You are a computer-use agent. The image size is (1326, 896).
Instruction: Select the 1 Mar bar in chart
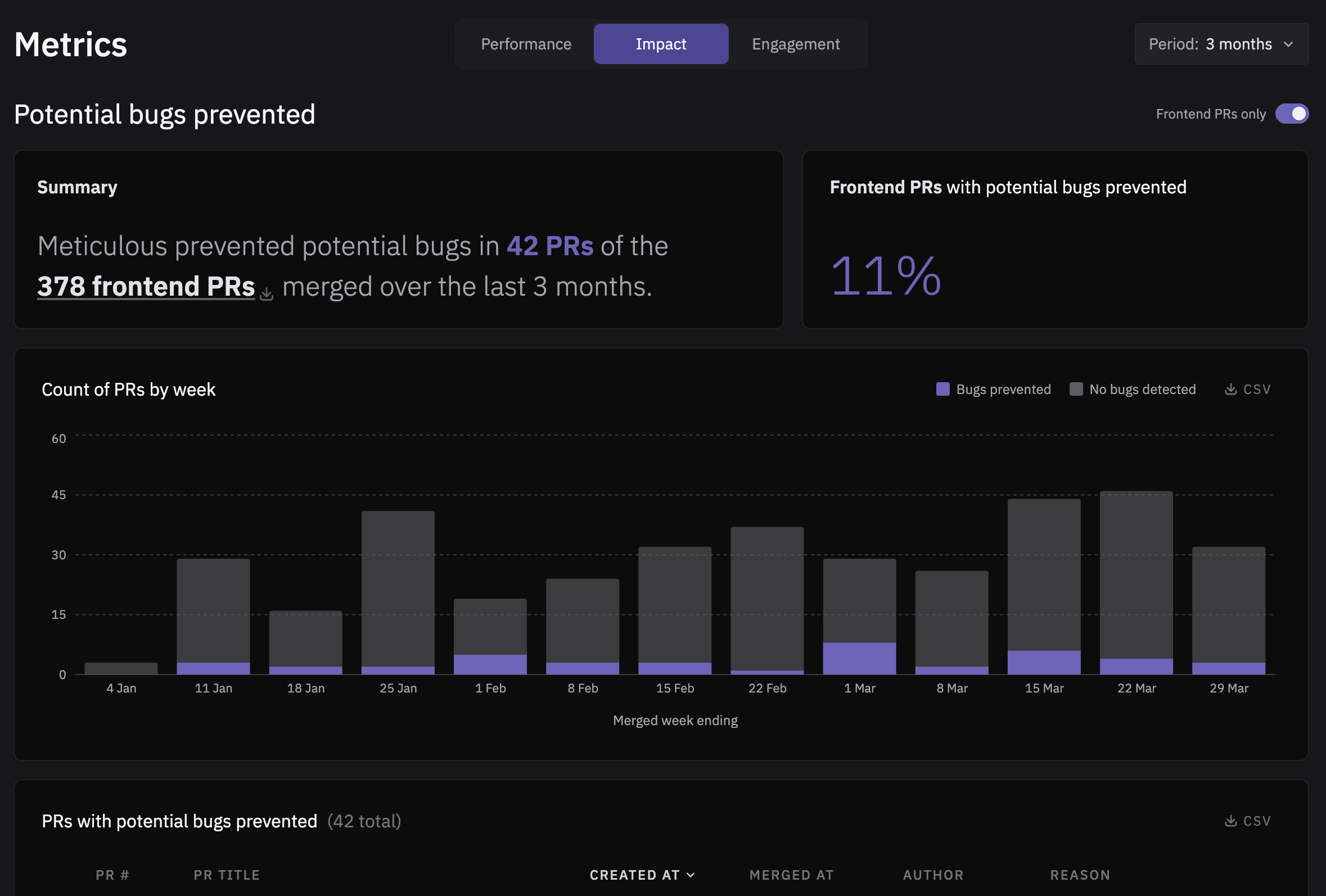(x=859, y=617)
